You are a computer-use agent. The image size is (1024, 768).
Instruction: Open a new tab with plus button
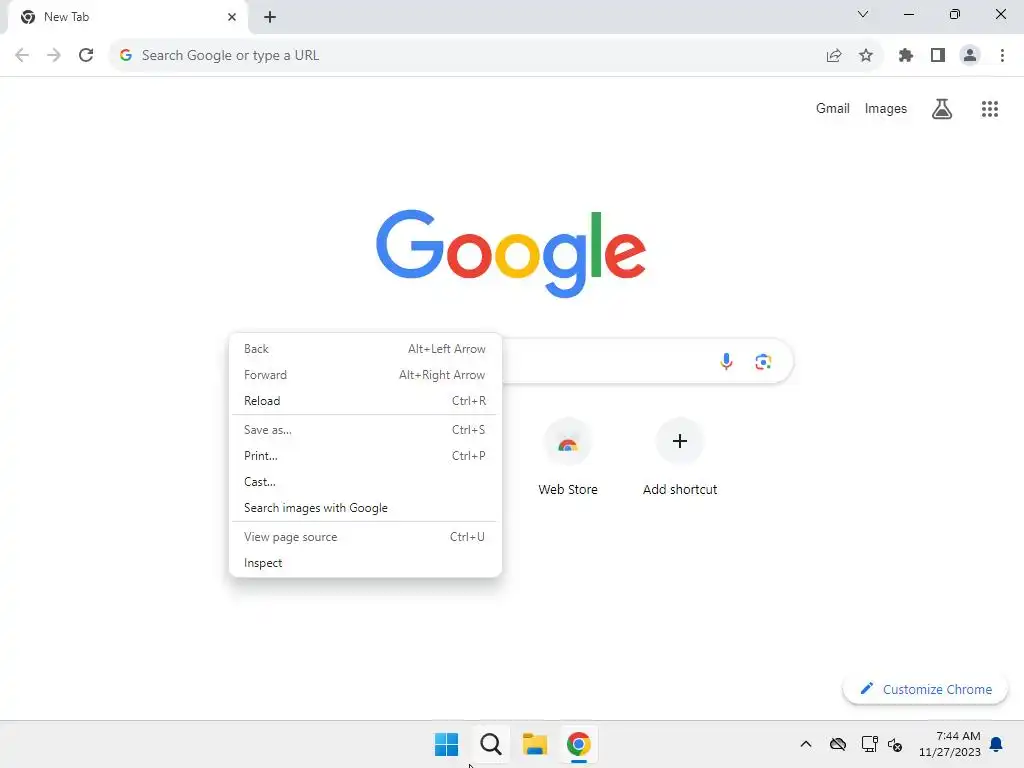[x=270, y=17]
